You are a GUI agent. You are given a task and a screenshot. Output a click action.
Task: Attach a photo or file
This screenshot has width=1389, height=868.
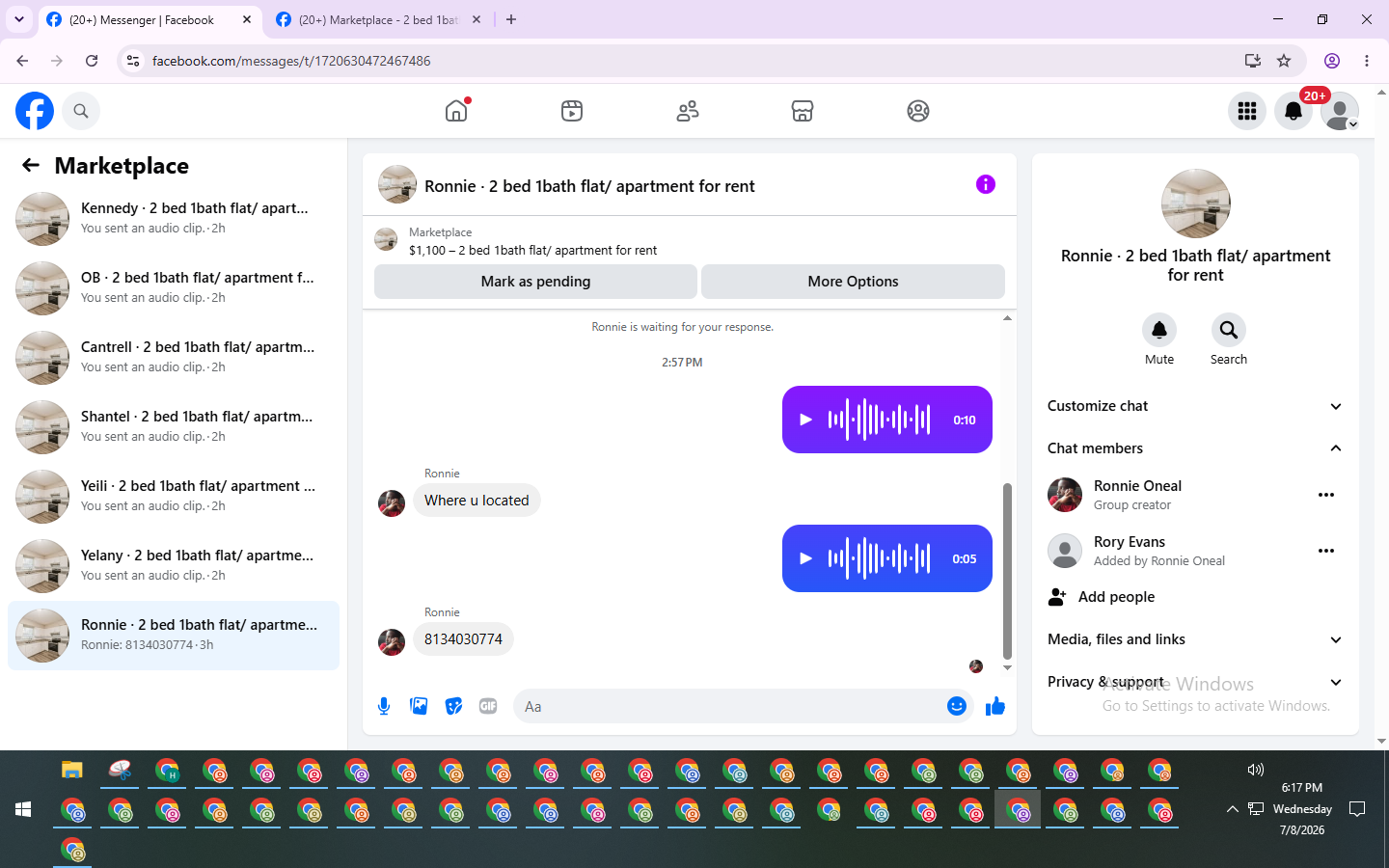click(419, 706)
